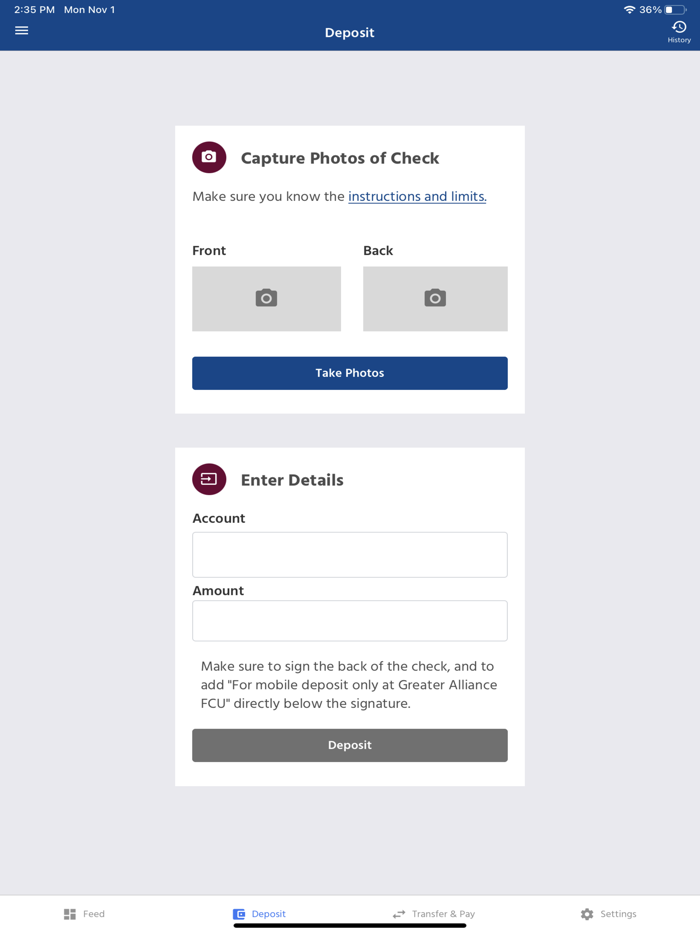700x934 pixels.
Task: Tap the Back check camera placeholder
Action: tap(435, 298)
